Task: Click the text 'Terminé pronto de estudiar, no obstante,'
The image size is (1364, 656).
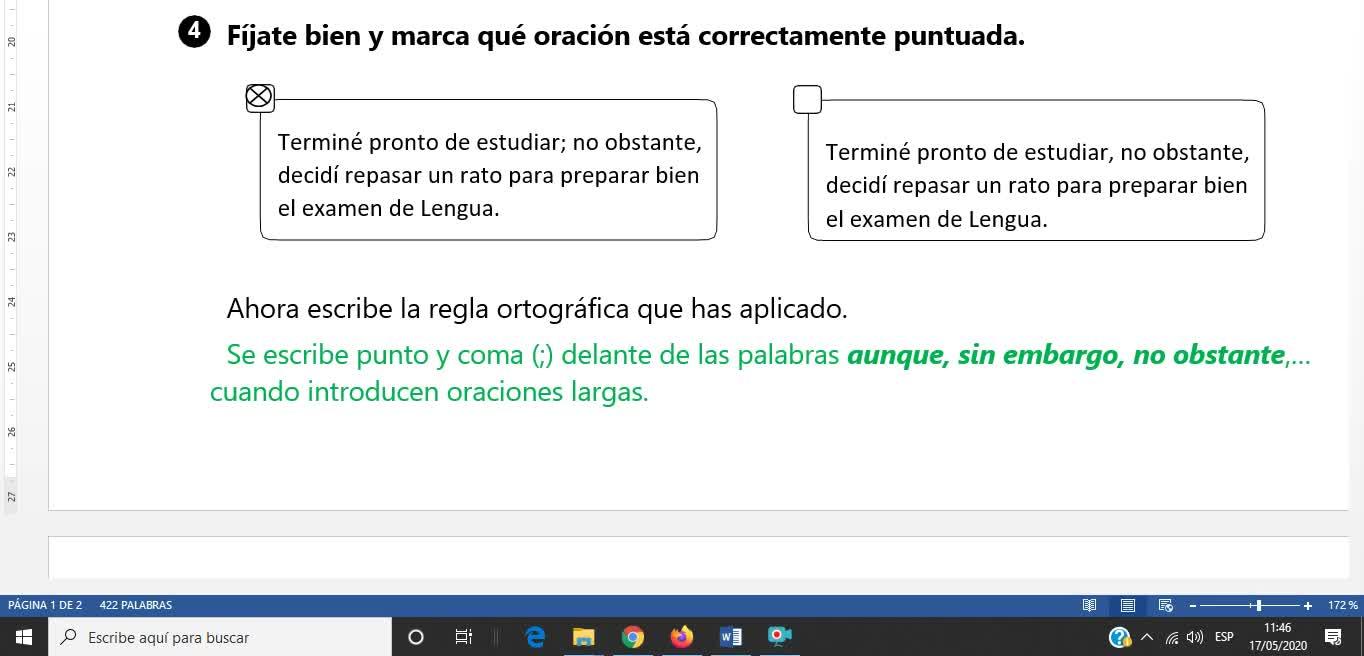Action: coord(1038,153)
